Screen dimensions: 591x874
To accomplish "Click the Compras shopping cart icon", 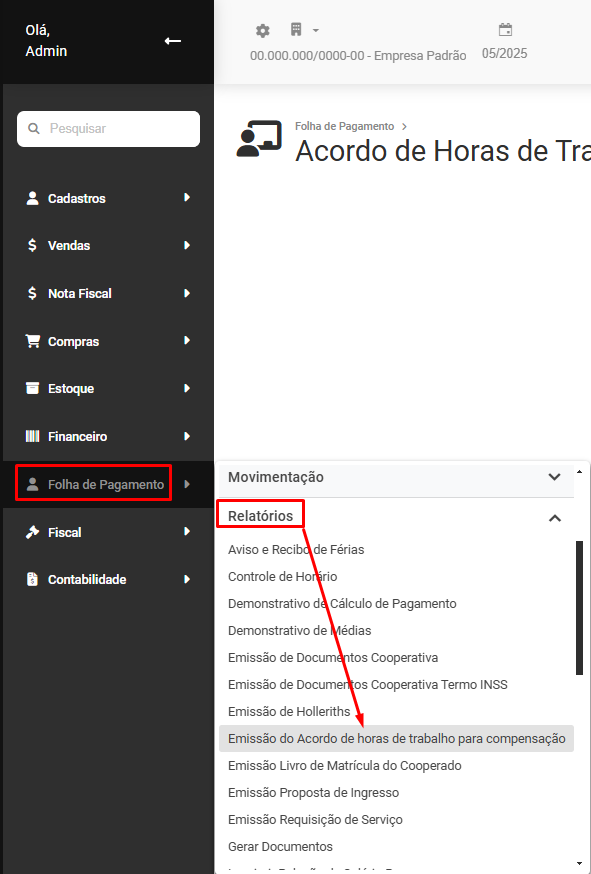I will (33, 341).
